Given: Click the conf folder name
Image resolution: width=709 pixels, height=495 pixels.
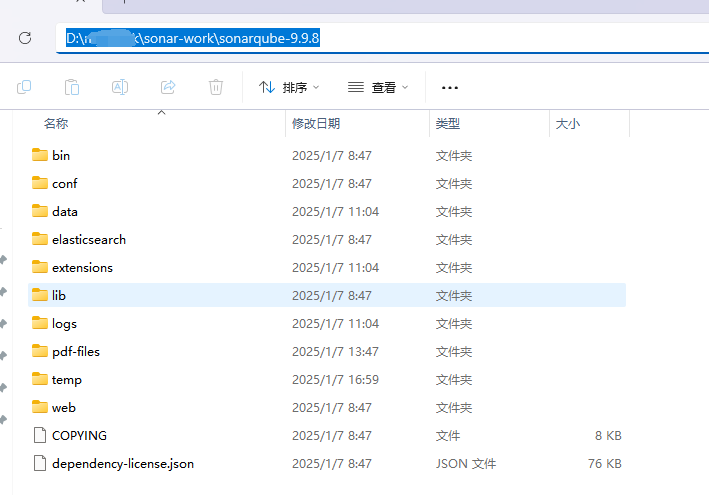Looking at the screenshot, I should click(64, 184).
